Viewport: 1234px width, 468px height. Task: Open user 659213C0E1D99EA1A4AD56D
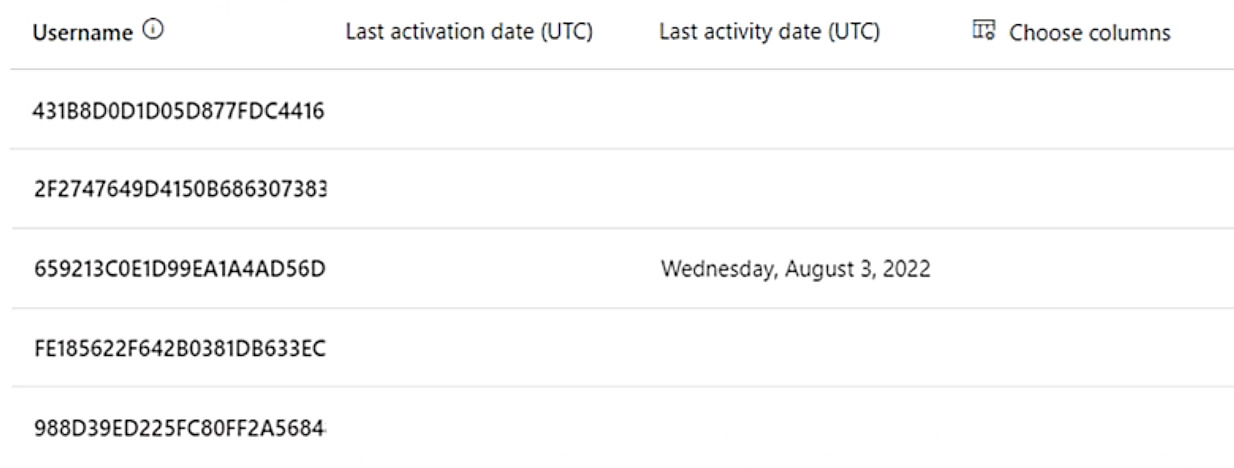(180, 267)
